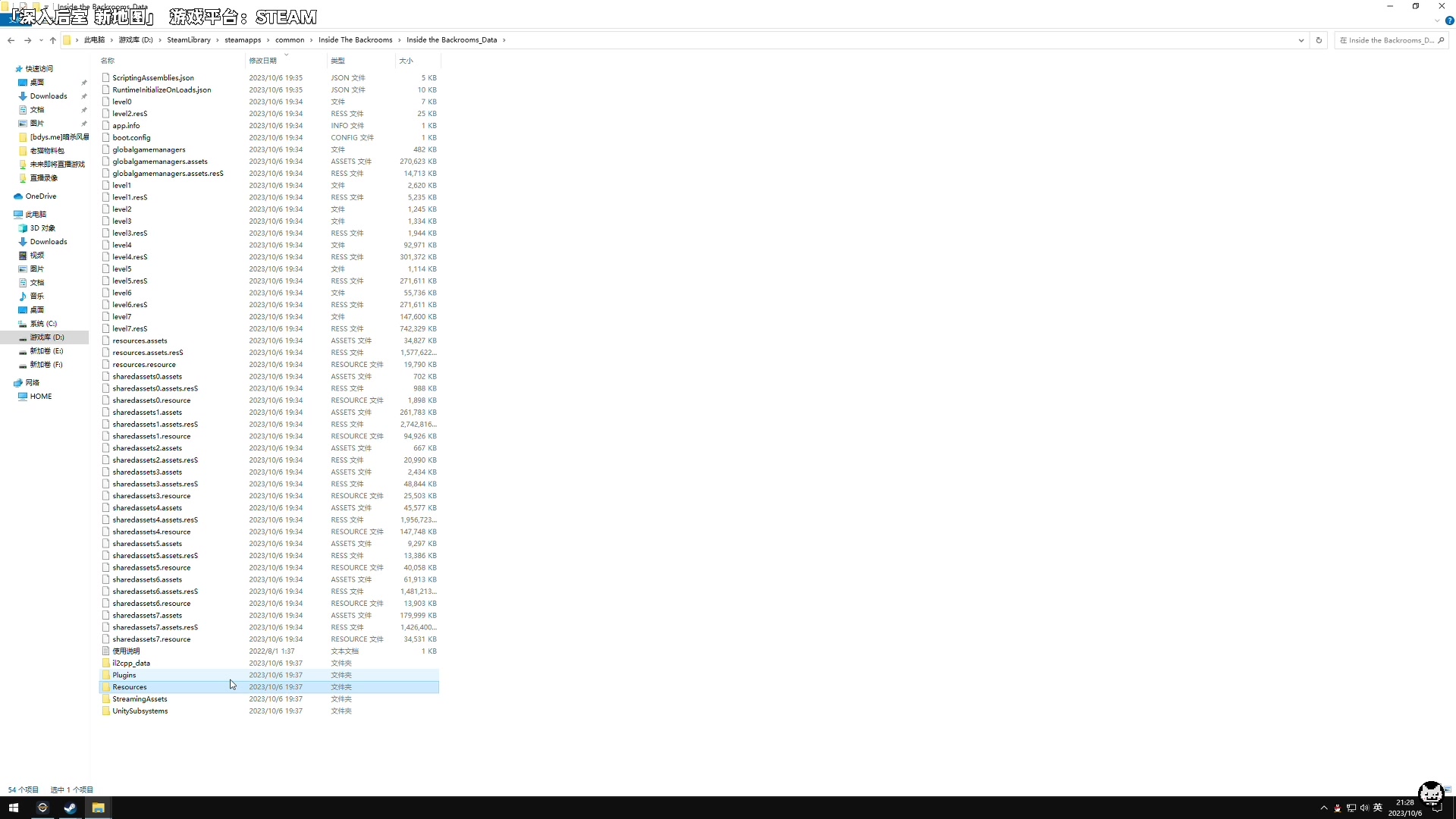Select ScriptingAssemblies.json file
Image resolution: width=1456 pixels, height=819 pixels.
click(153, 78)
